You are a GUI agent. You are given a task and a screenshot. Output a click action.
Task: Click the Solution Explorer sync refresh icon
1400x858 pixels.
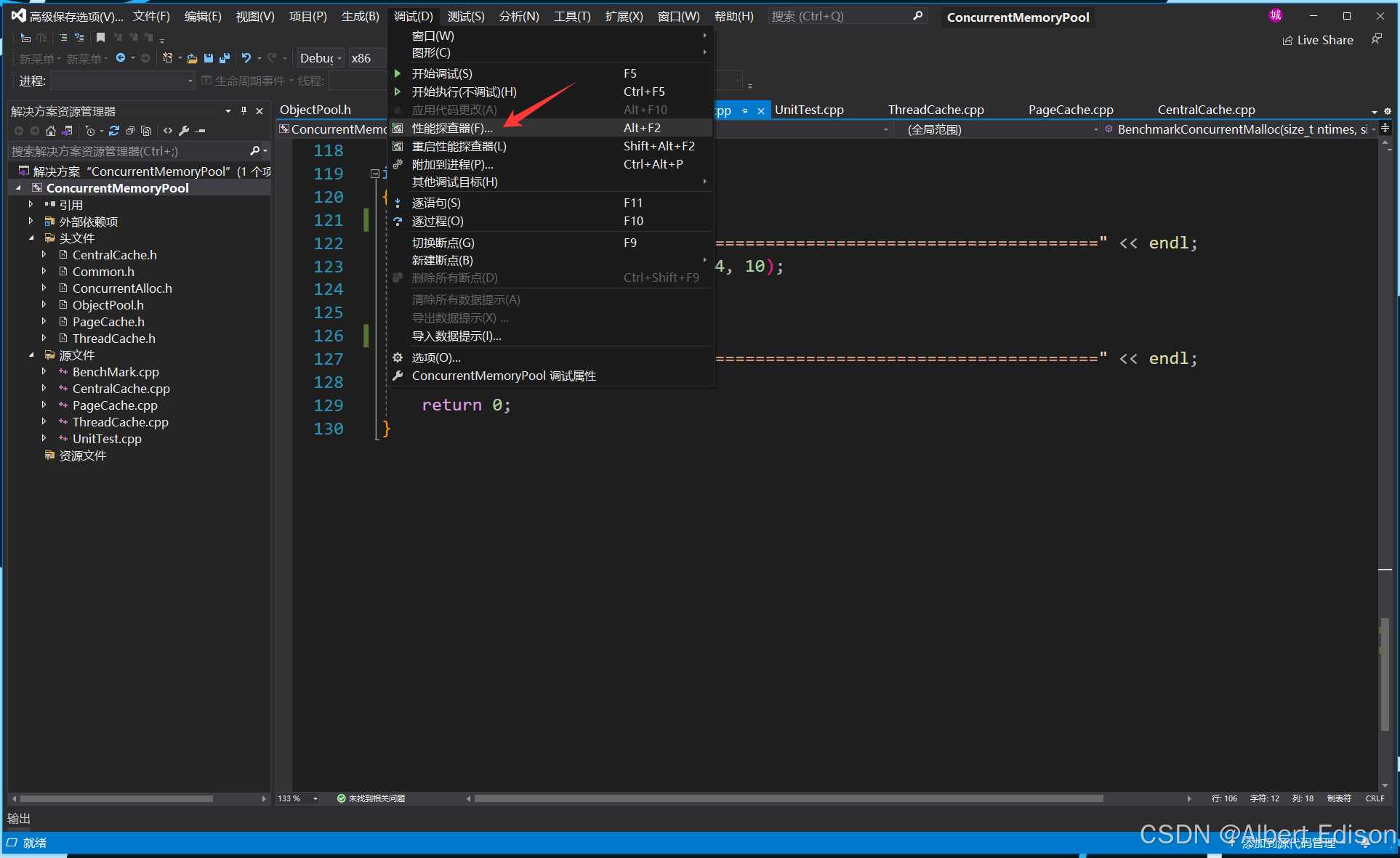114,131
